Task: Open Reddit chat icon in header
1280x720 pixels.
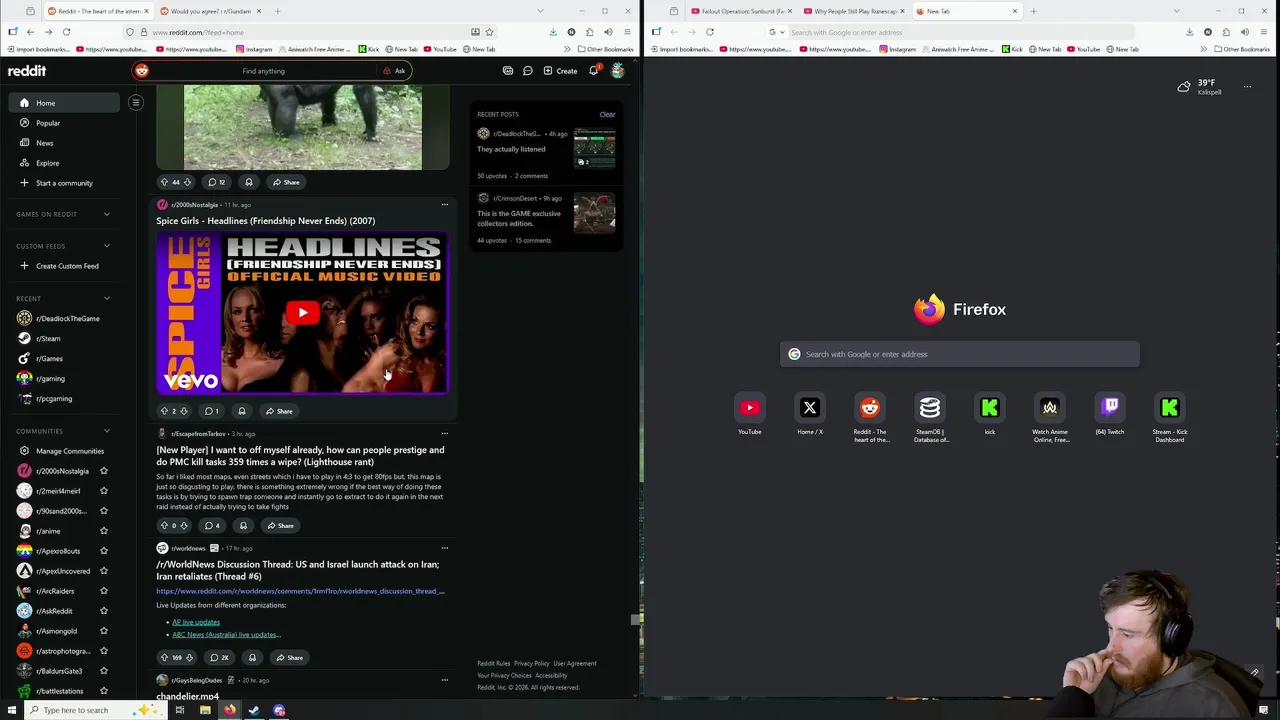Action: click(x=528, y=71)
